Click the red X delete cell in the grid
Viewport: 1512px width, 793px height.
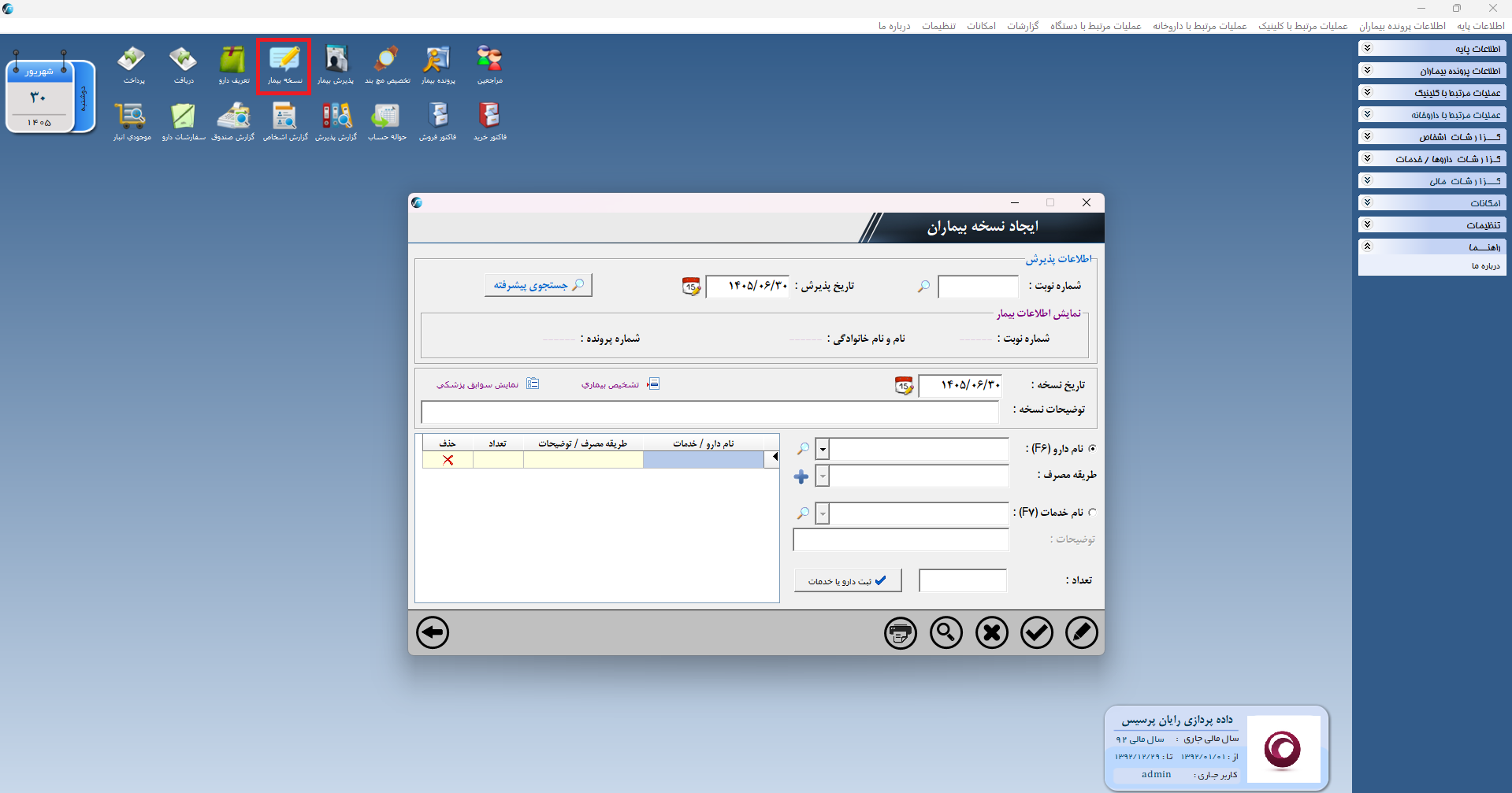[448, 460]
